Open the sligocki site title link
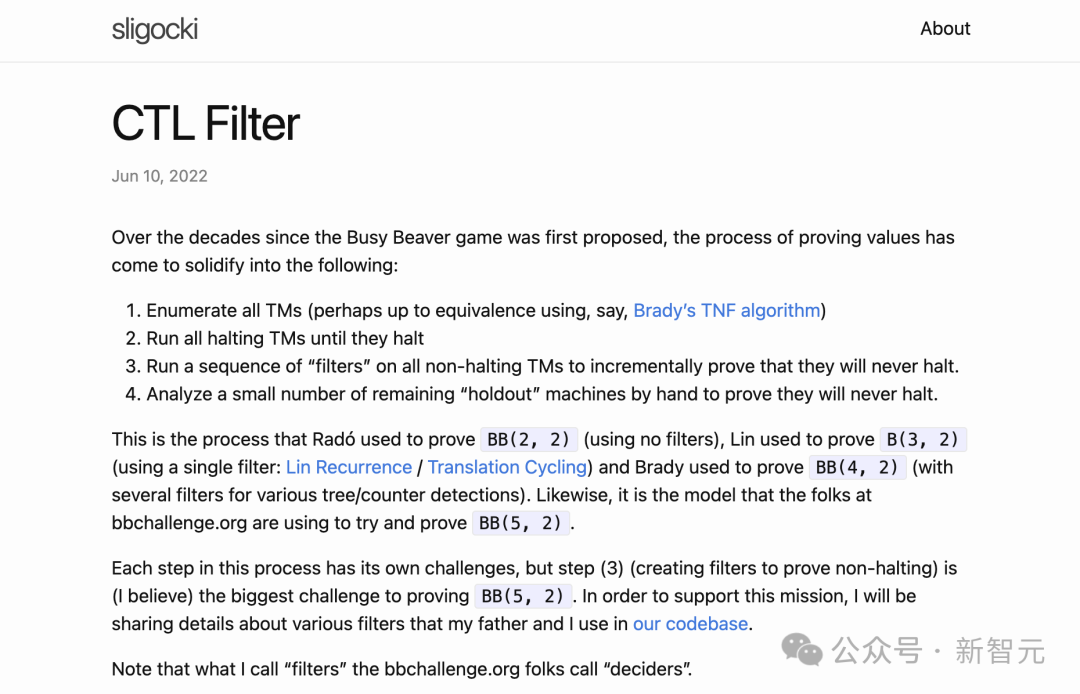 pyautogui.click(x=155, y=30)
